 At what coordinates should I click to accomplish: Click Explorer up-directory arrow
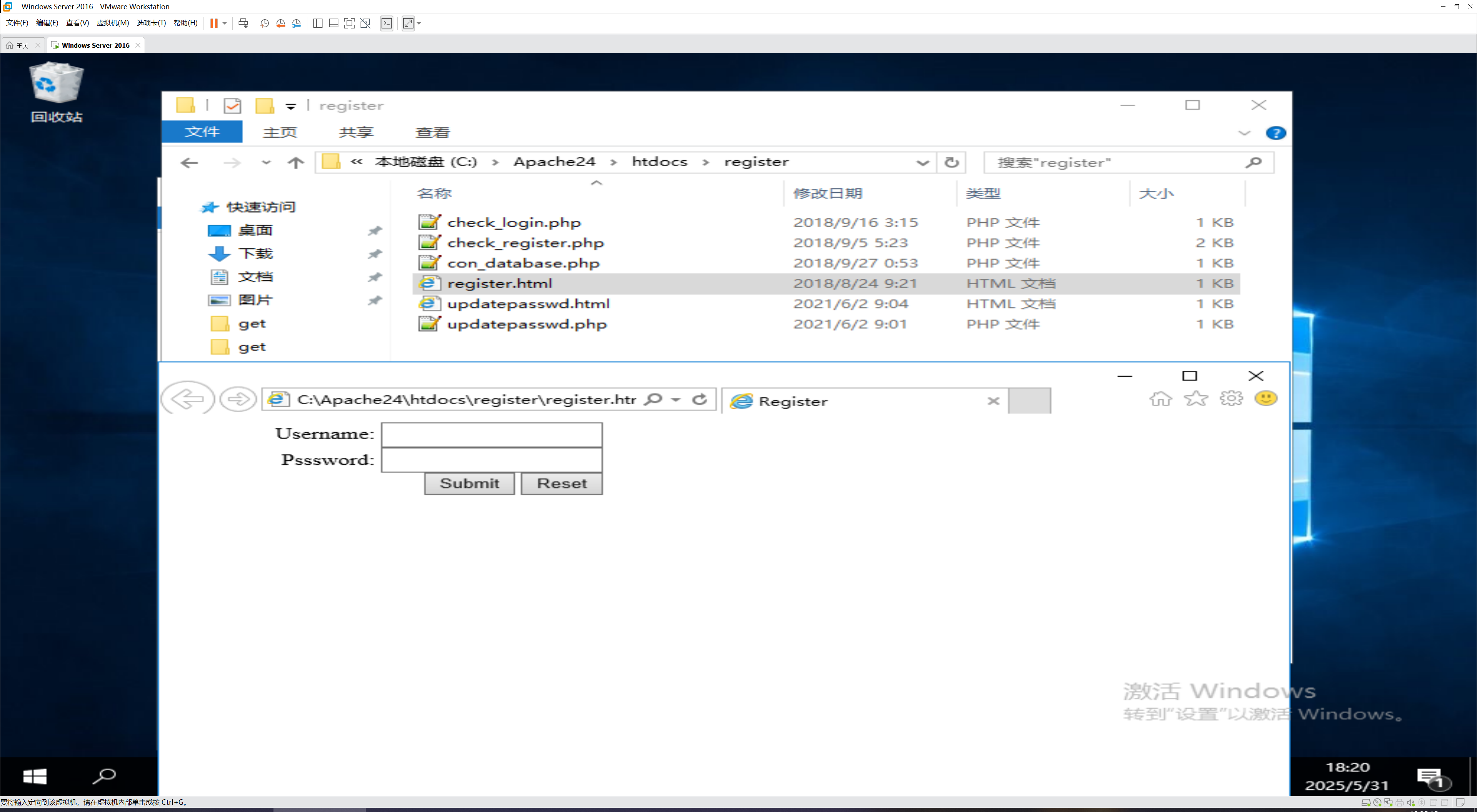coord(296,163)
